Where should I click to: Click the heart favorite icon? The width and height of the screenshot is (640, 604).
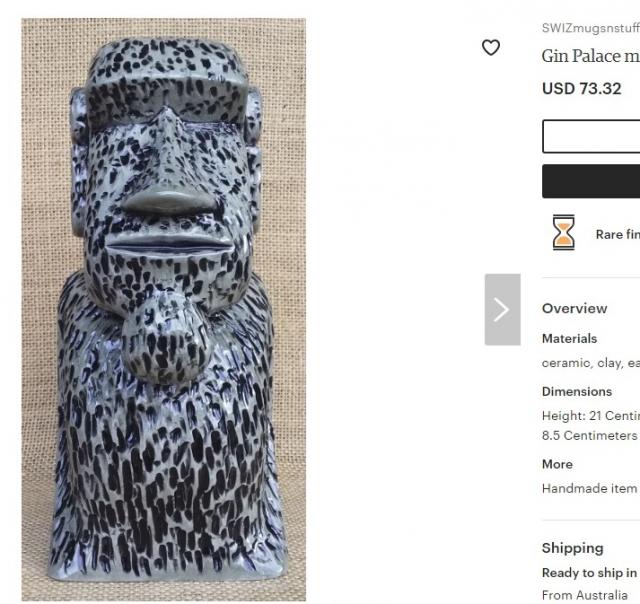[x=491, y=47]
